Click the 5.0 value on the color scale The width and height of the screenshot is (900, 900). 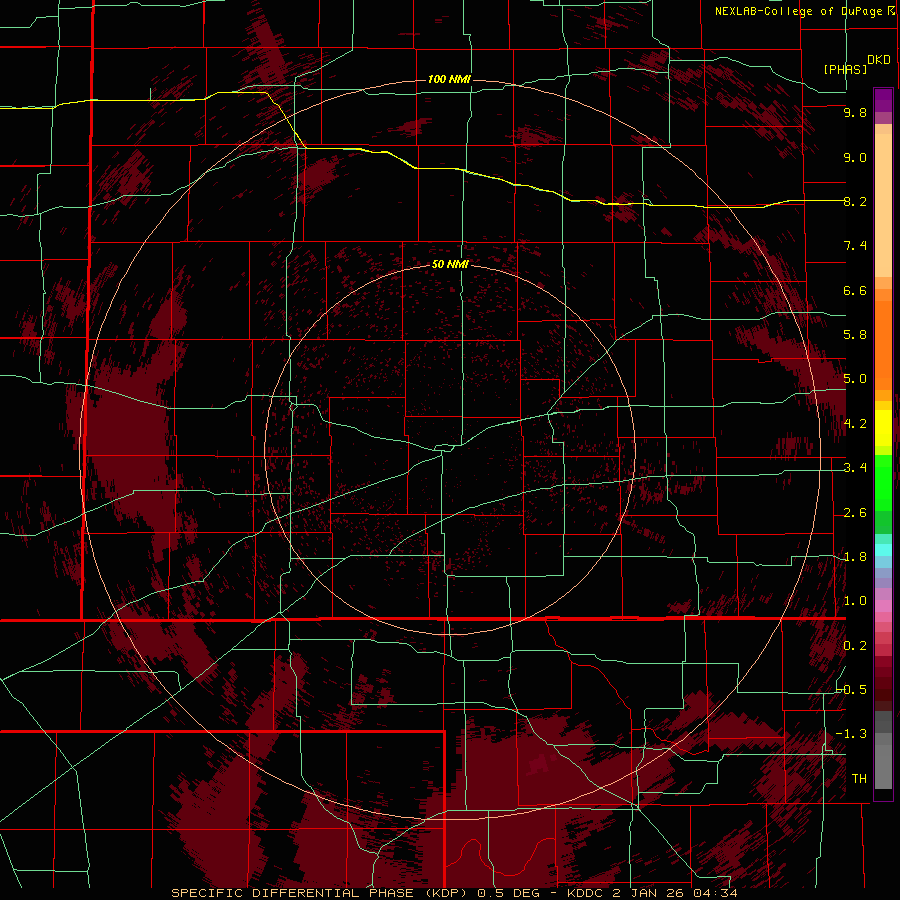tap(855, 379)
